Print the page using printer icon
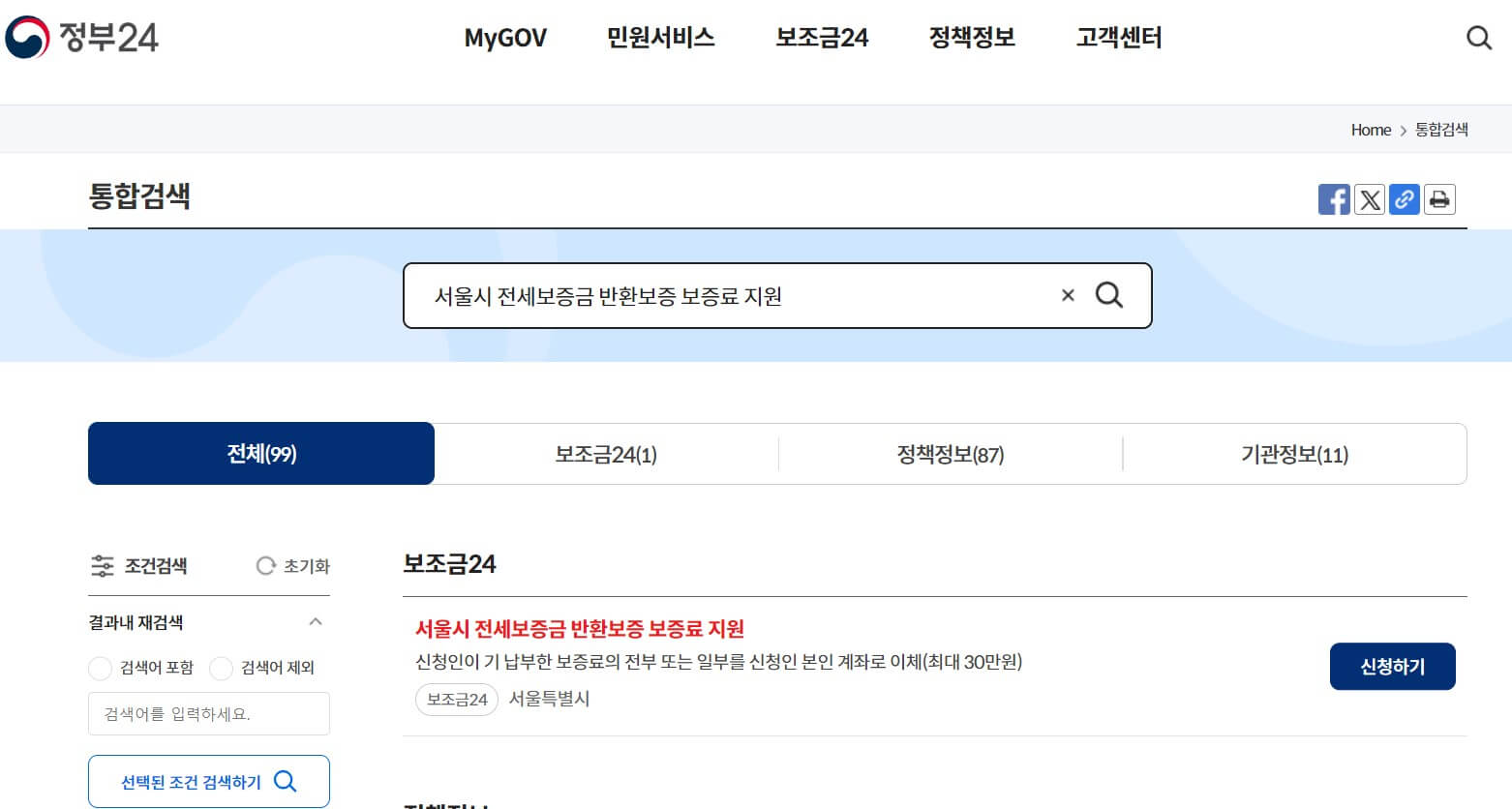Viewport: 1512px width, 809px height. 1439,199
